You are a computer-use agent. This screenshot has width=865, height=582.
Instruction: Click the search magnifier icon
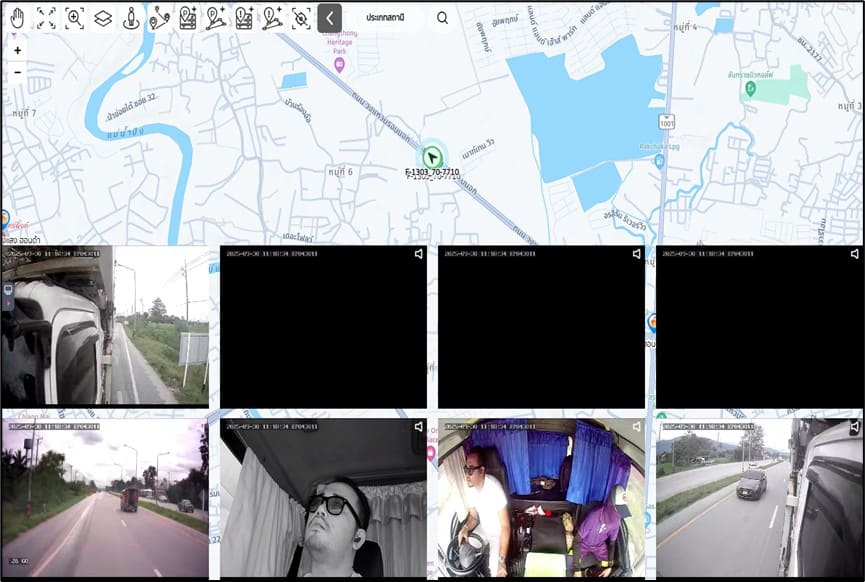[442, 17]
